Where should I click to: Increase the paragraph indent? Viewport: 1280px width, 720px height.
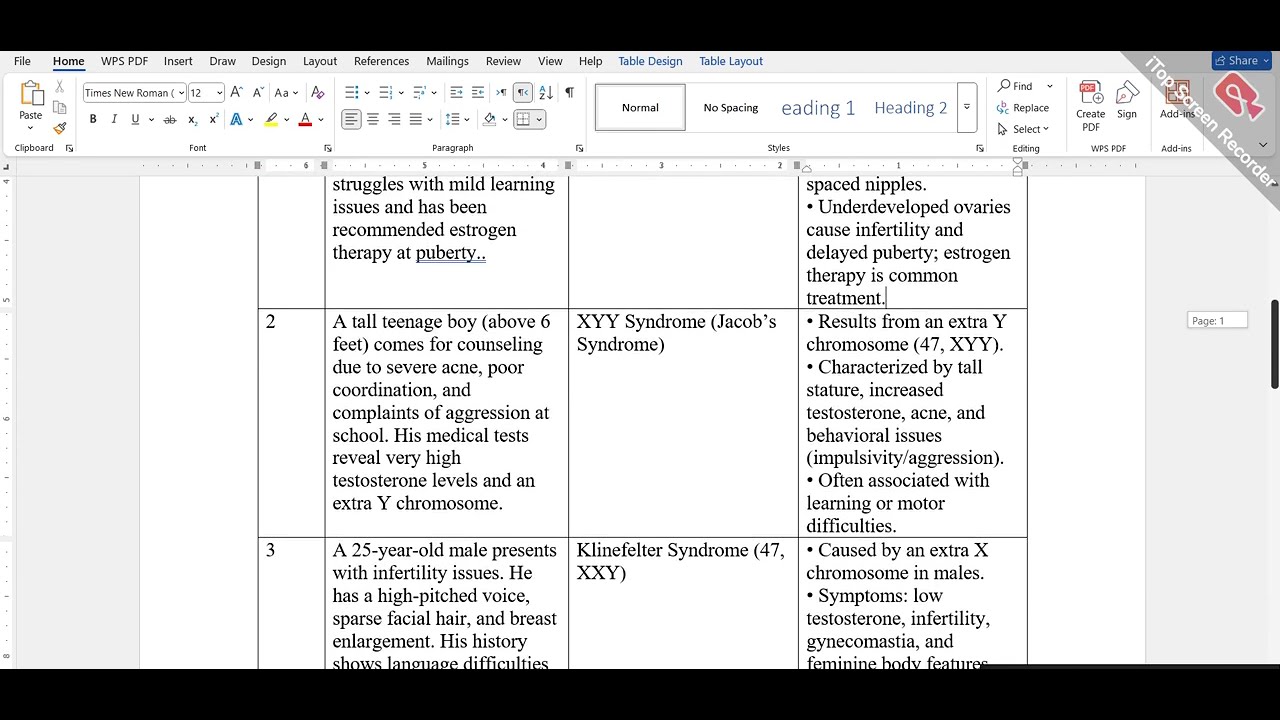pyautogui.click(x=478, y=93)
